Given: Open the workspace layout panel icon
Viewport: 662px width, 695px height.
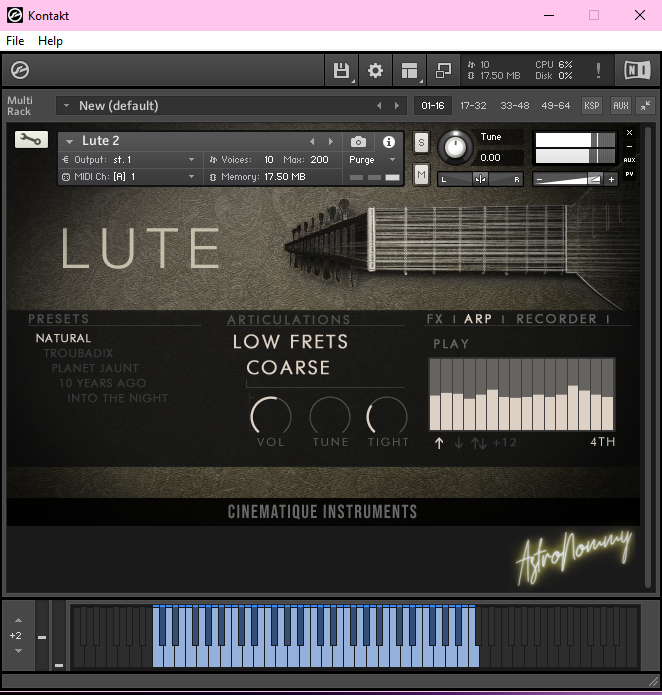Looking at the screenshot, I should [x=409, y=70].
